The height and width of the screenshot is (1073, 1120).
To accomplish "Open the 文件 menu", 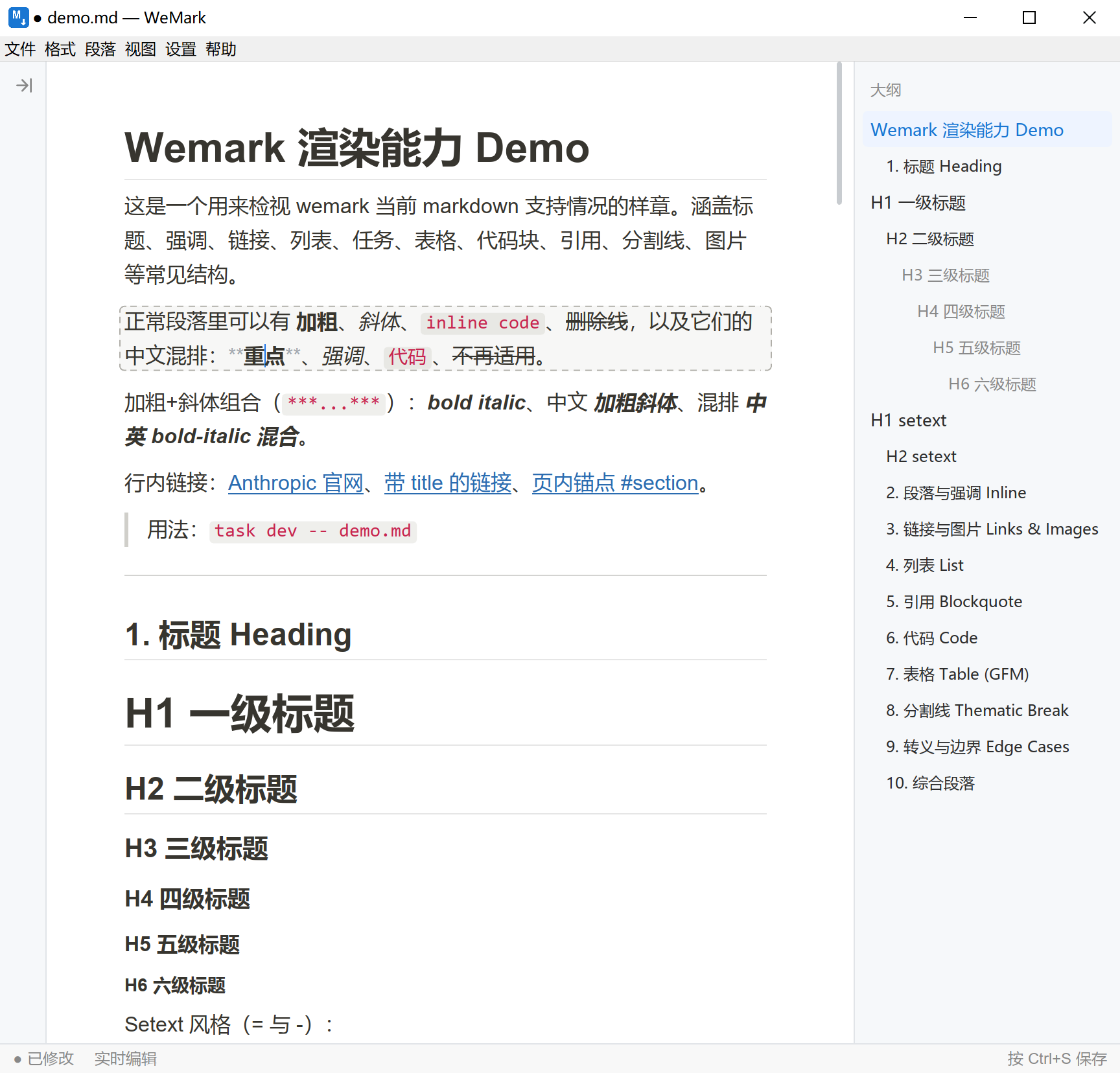I will [x=20, y=49].
